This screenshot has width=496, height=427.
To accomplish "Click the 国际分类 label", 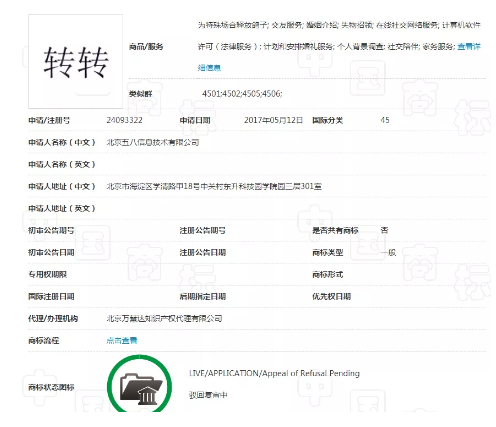I will click(x=327, y=120).
